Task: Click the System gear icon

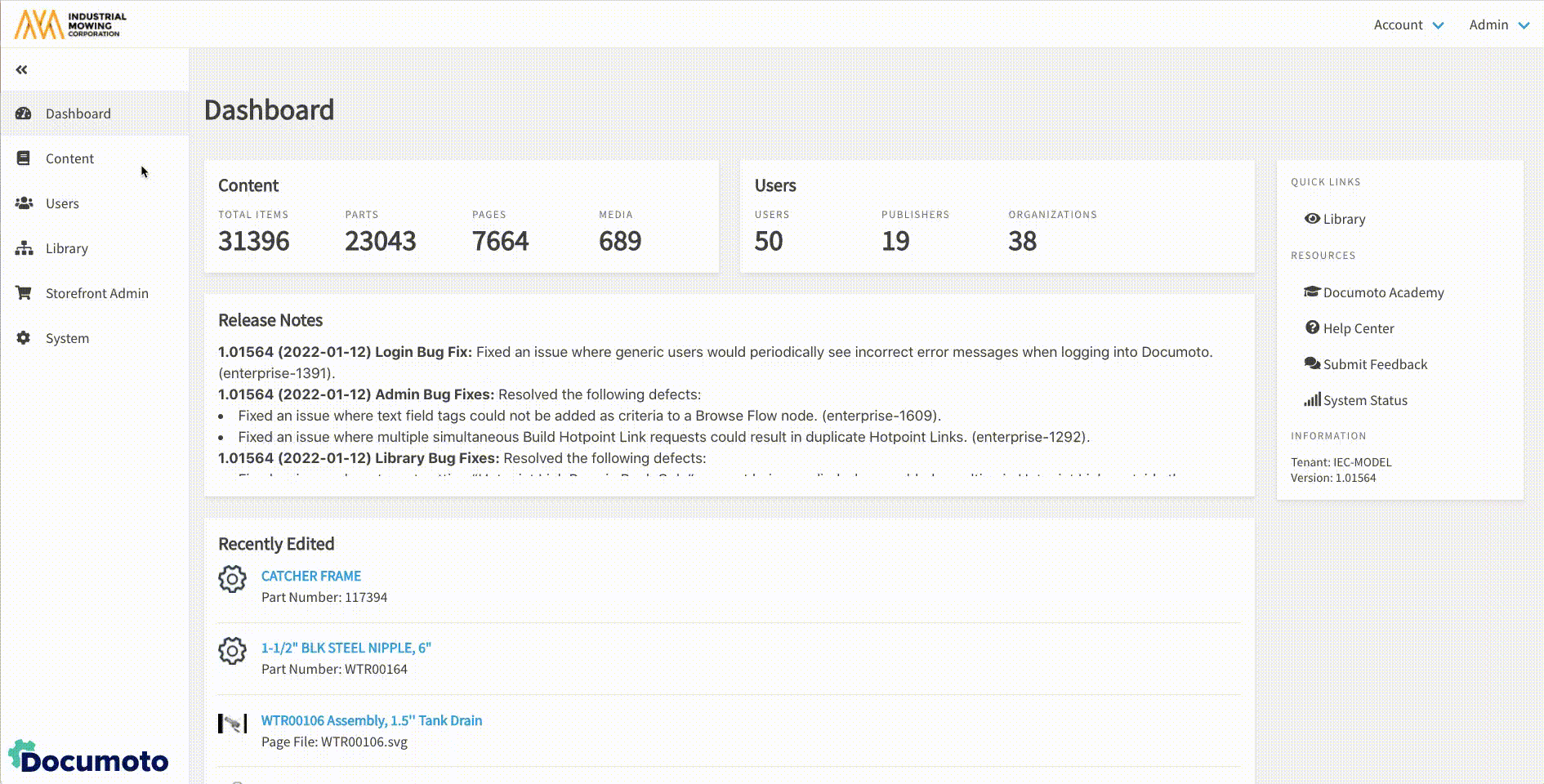Action: [24, 338]
